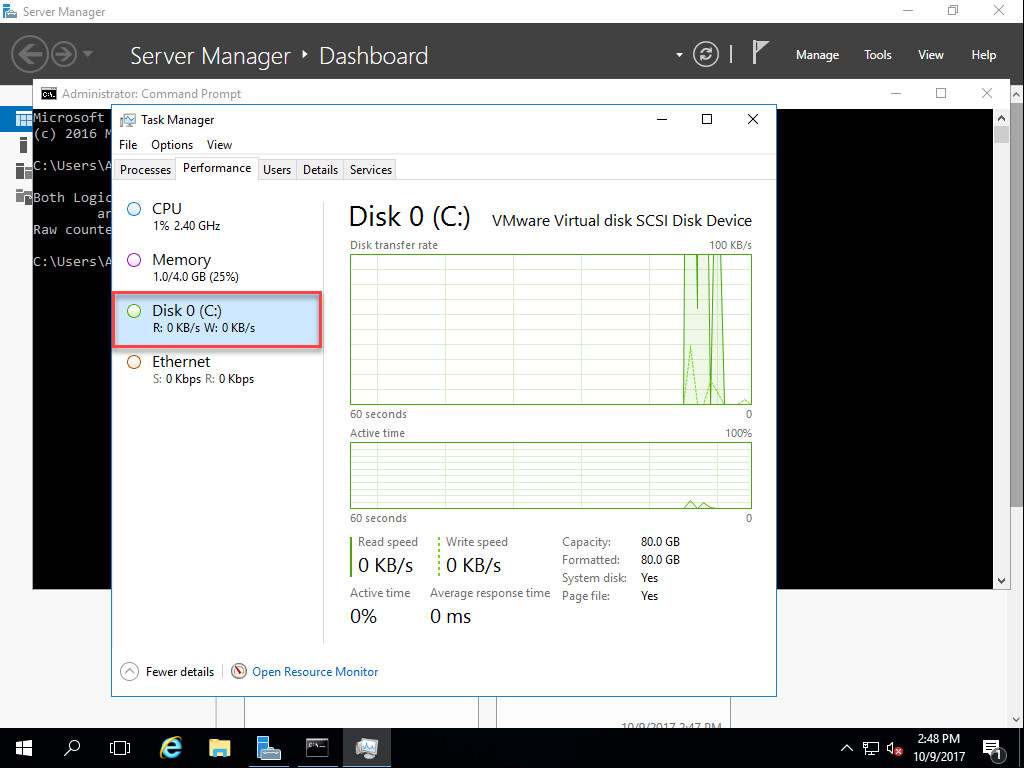Viewport: 1024px width, 768px height.
Task: Launch Command Prompt from the taskbar
Action: tap(317, 747)
